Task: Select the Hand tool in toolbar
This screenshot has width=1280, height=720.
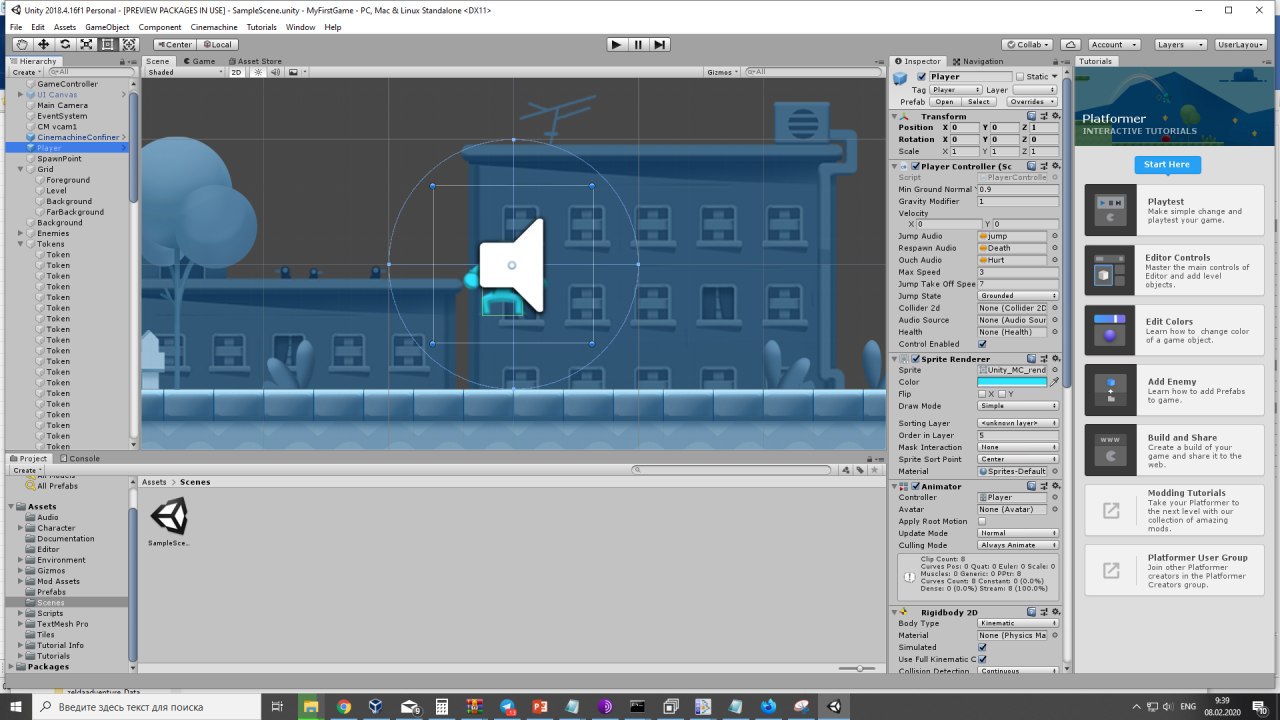Action: coord(22,44)
